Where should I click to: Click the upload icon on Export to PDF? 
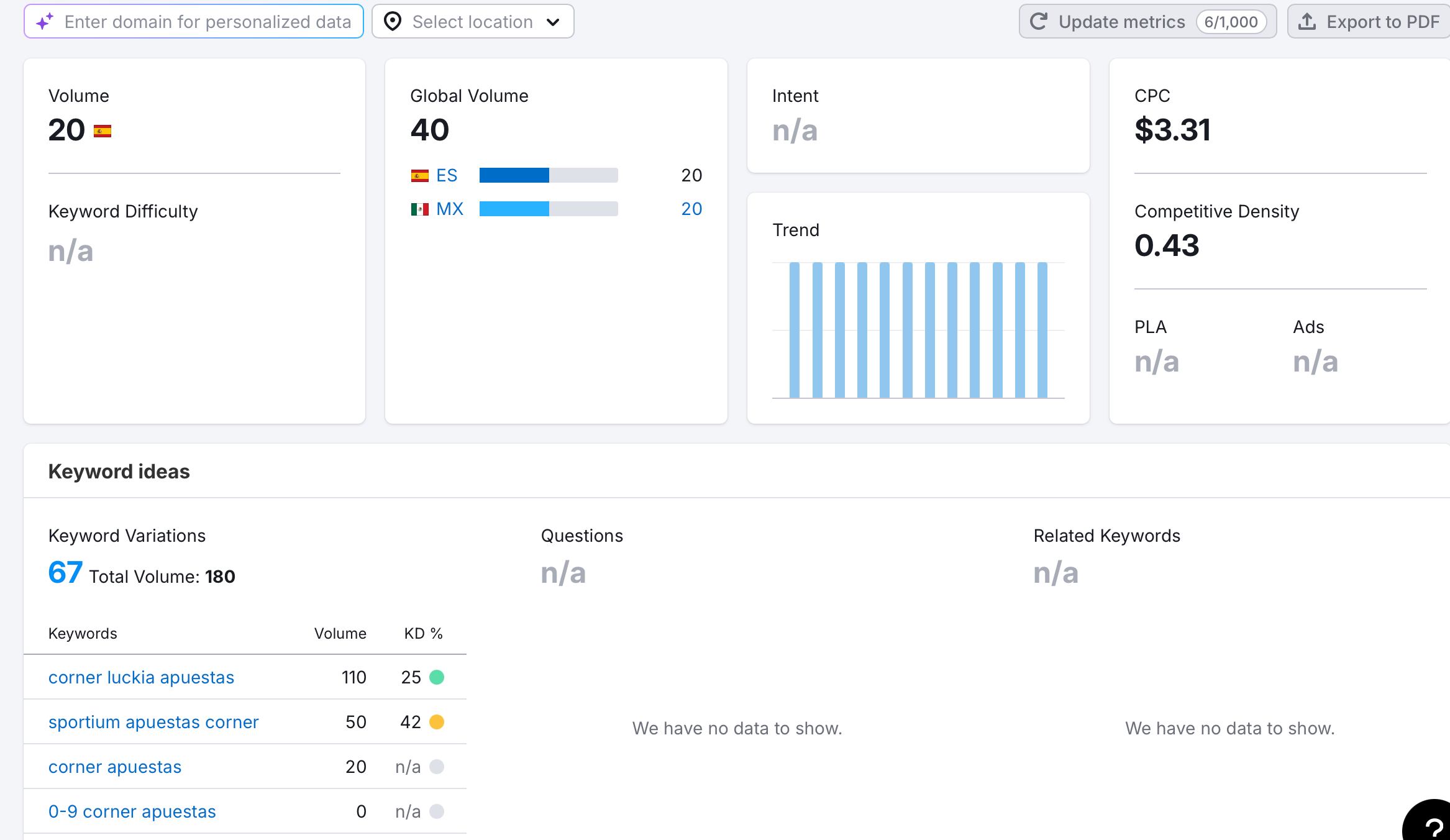point(1307,22)
